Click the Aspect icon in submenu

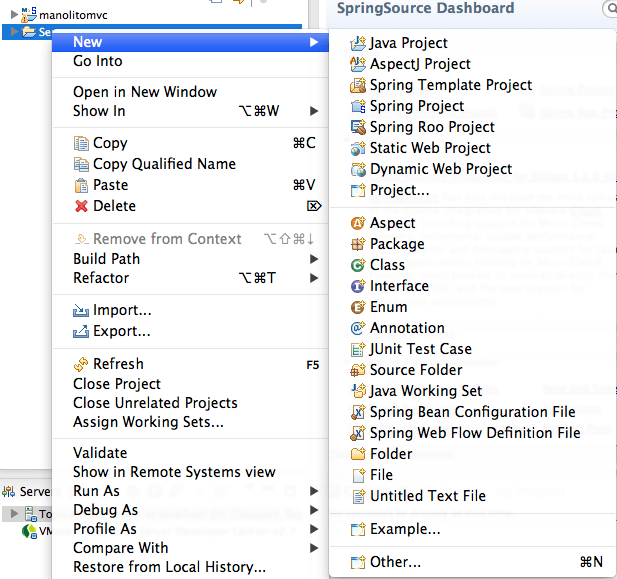point(358,223)
